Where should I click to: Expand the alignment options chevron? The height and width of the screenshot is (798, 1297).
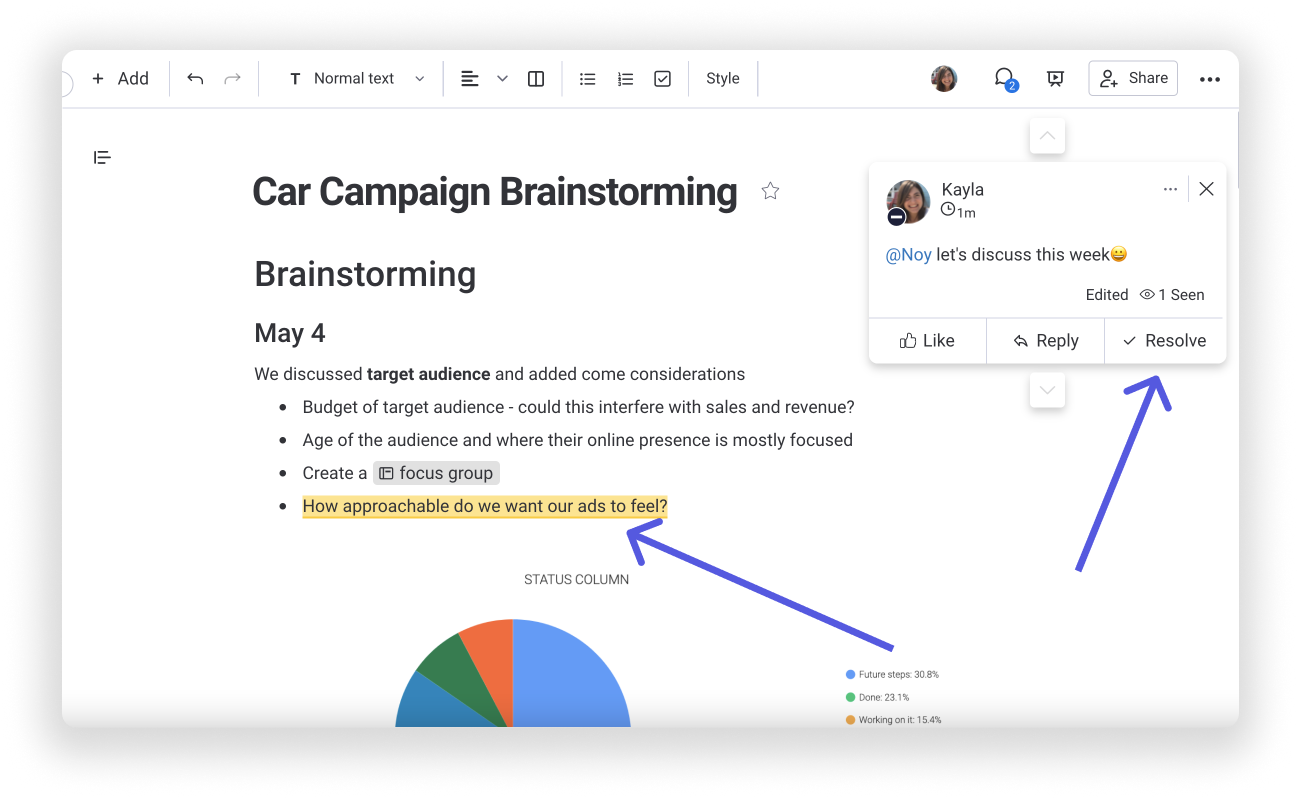(502, 78)
